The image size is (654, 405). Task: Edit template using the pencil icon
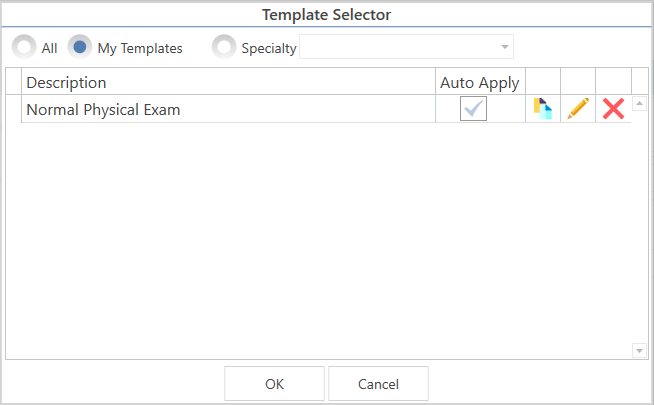point(578,109)
